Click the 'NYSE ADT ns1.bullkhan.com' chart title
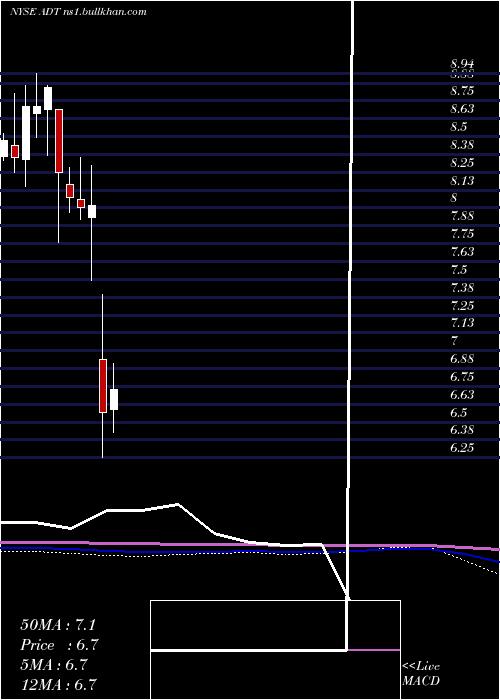The width and height of the screenshot is (500, 700). pyautogui.click(x=78, y=12)
